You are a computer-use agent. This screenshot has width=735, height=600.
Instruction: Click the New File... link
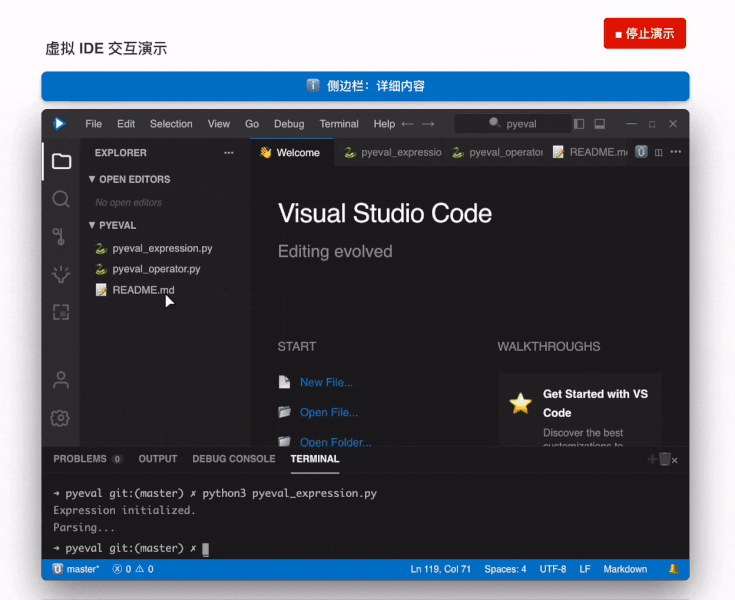[x=326, y=382]
